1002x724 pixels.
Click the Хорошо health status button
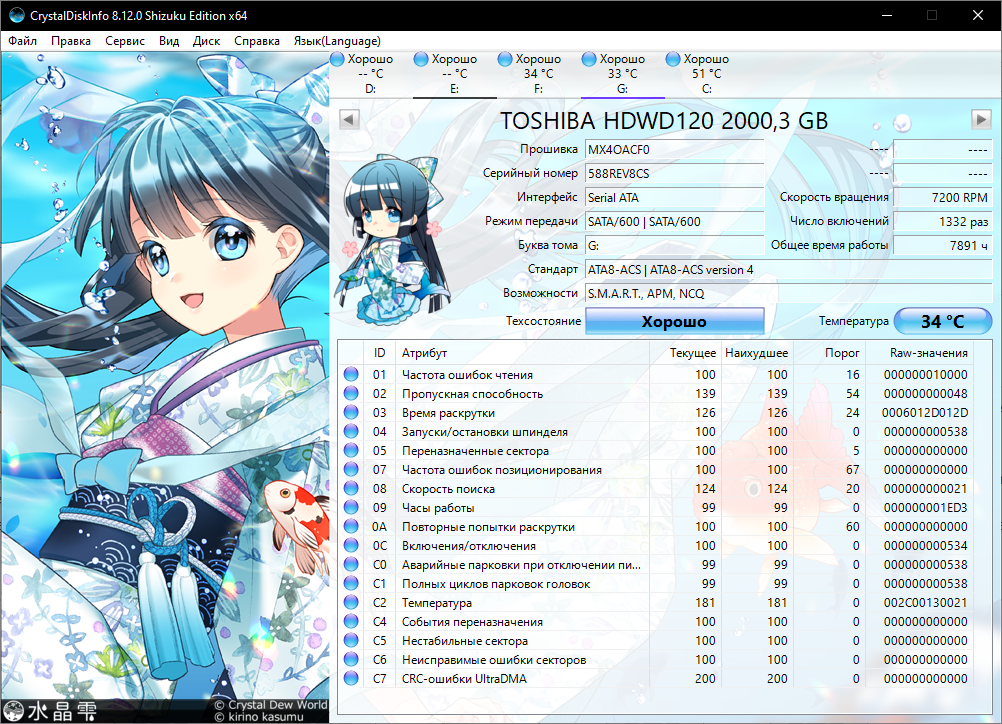coord(675,321)
